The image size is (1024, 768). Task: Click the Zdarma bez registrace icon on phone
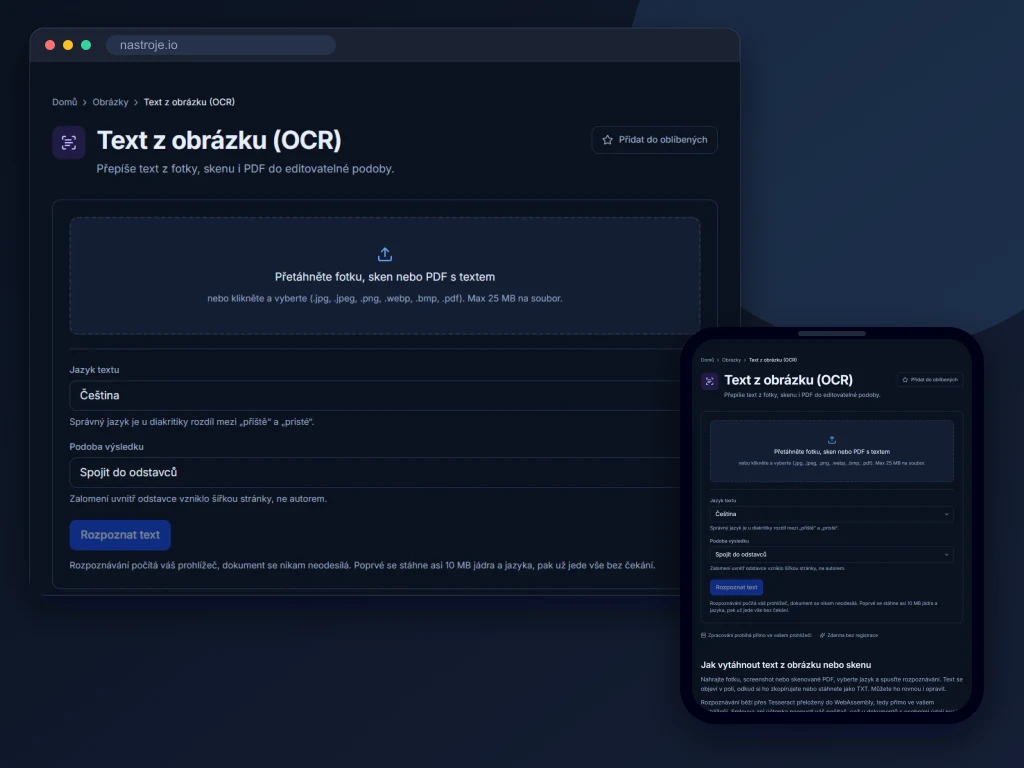click(822, 635)
